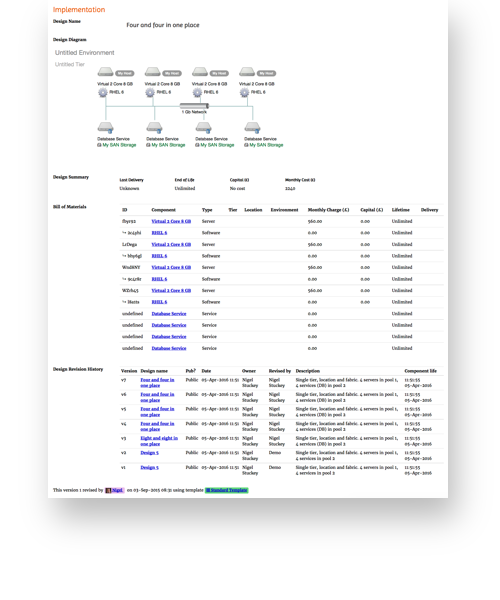This screenshot has height=600, width=500.
Task: Open the v6 Four and four in one place link
Action: point(157,397)
